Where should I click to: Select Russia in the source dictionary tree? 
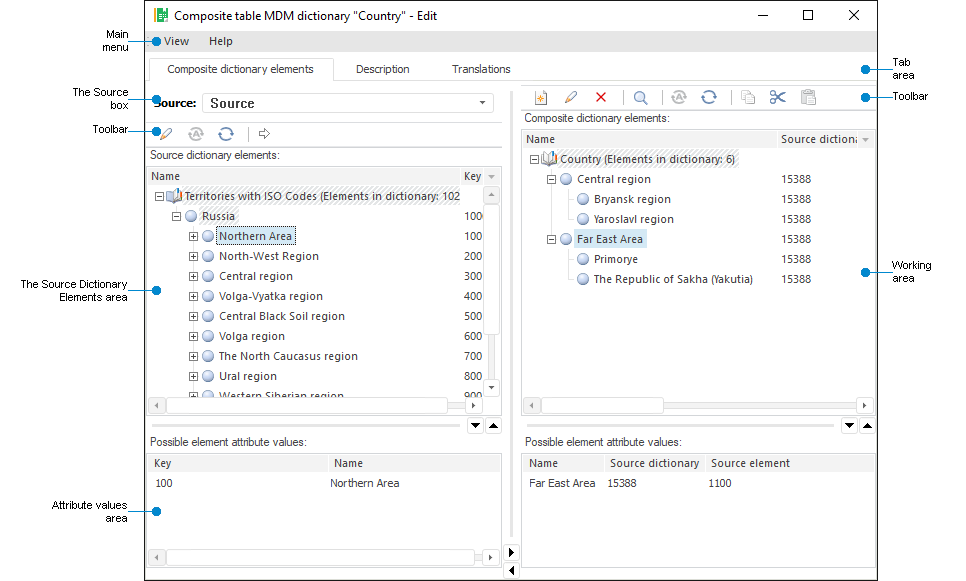[x=221, y=216]
